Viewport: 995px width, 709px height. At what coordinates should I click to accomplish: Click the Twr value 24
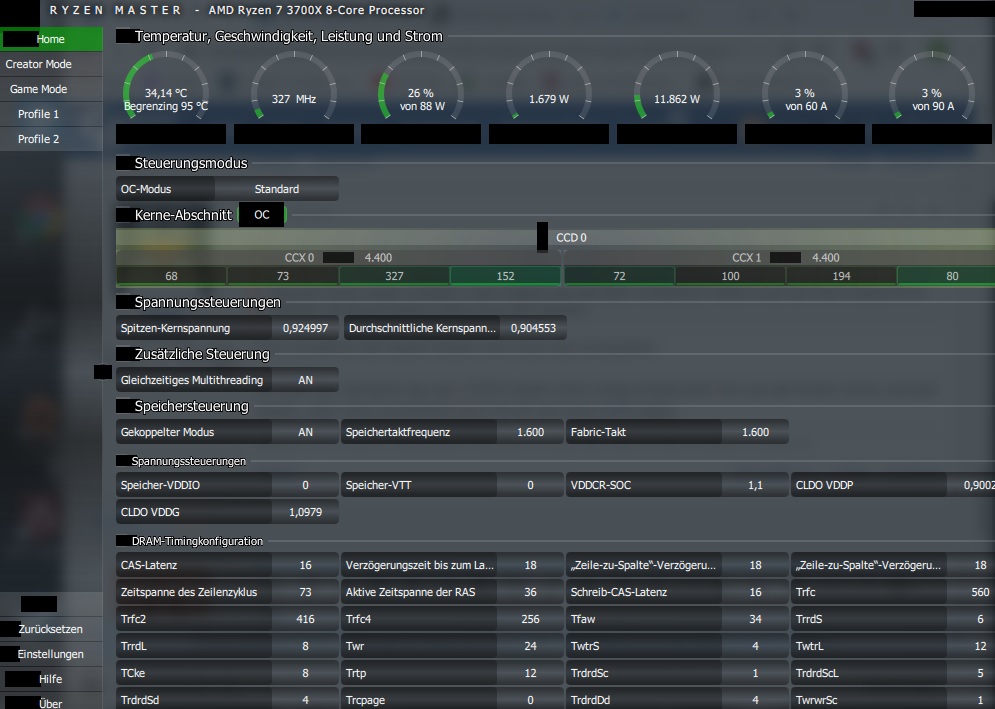point(530,646)
